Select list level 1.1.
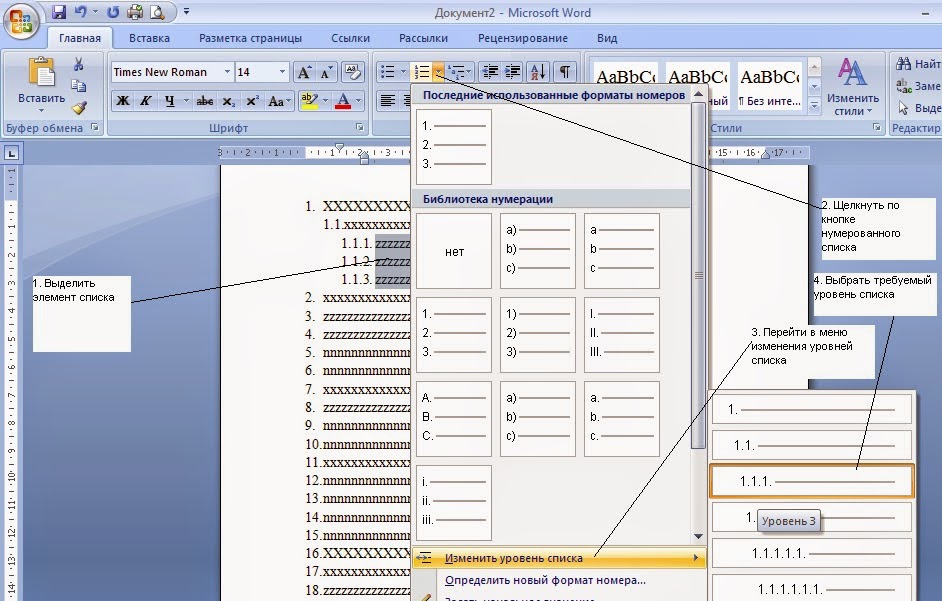The image size is (942, 601). coord(812,445)
